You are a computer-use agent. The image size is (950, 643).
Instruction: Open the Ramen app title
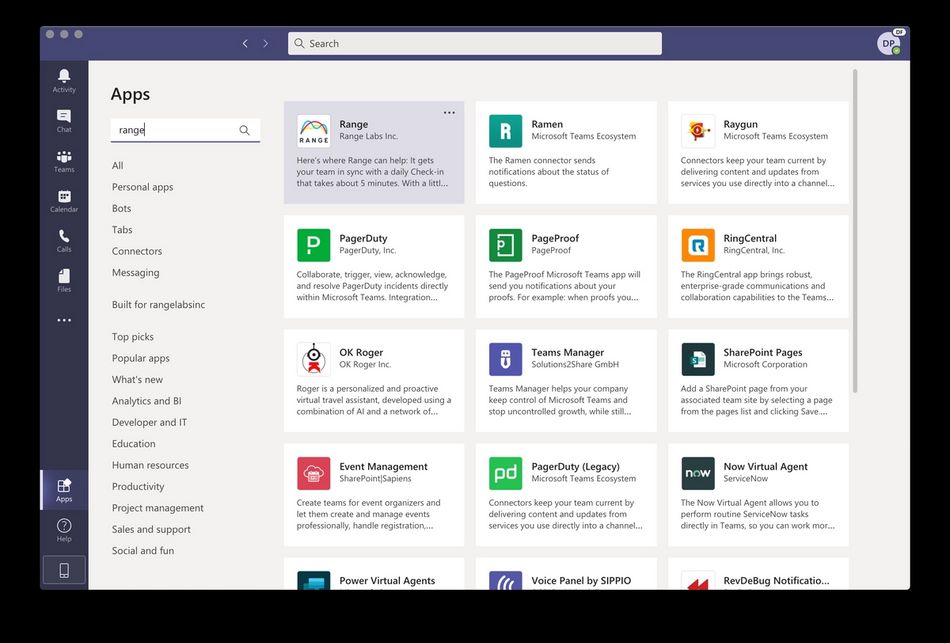coord(547,124)
